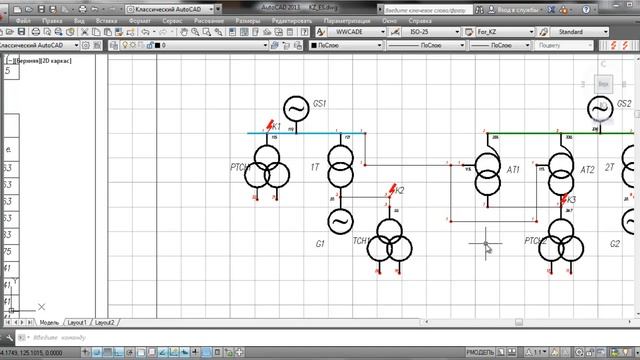Click the sign-in services button in title bar
640x360 pixels.
click(515, 9)
